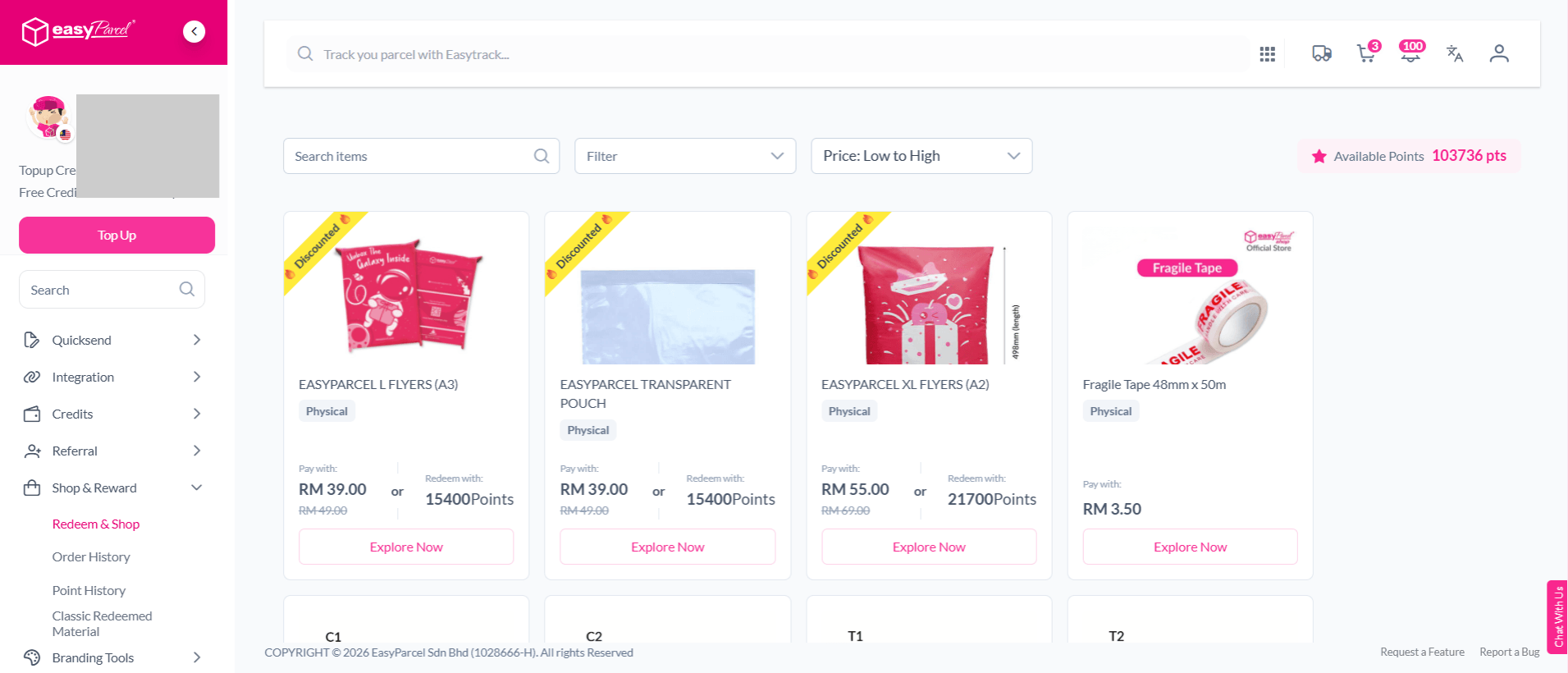
Task: Explore Now for Fragile Tape 48mm x 50m
Action: 1191,547
